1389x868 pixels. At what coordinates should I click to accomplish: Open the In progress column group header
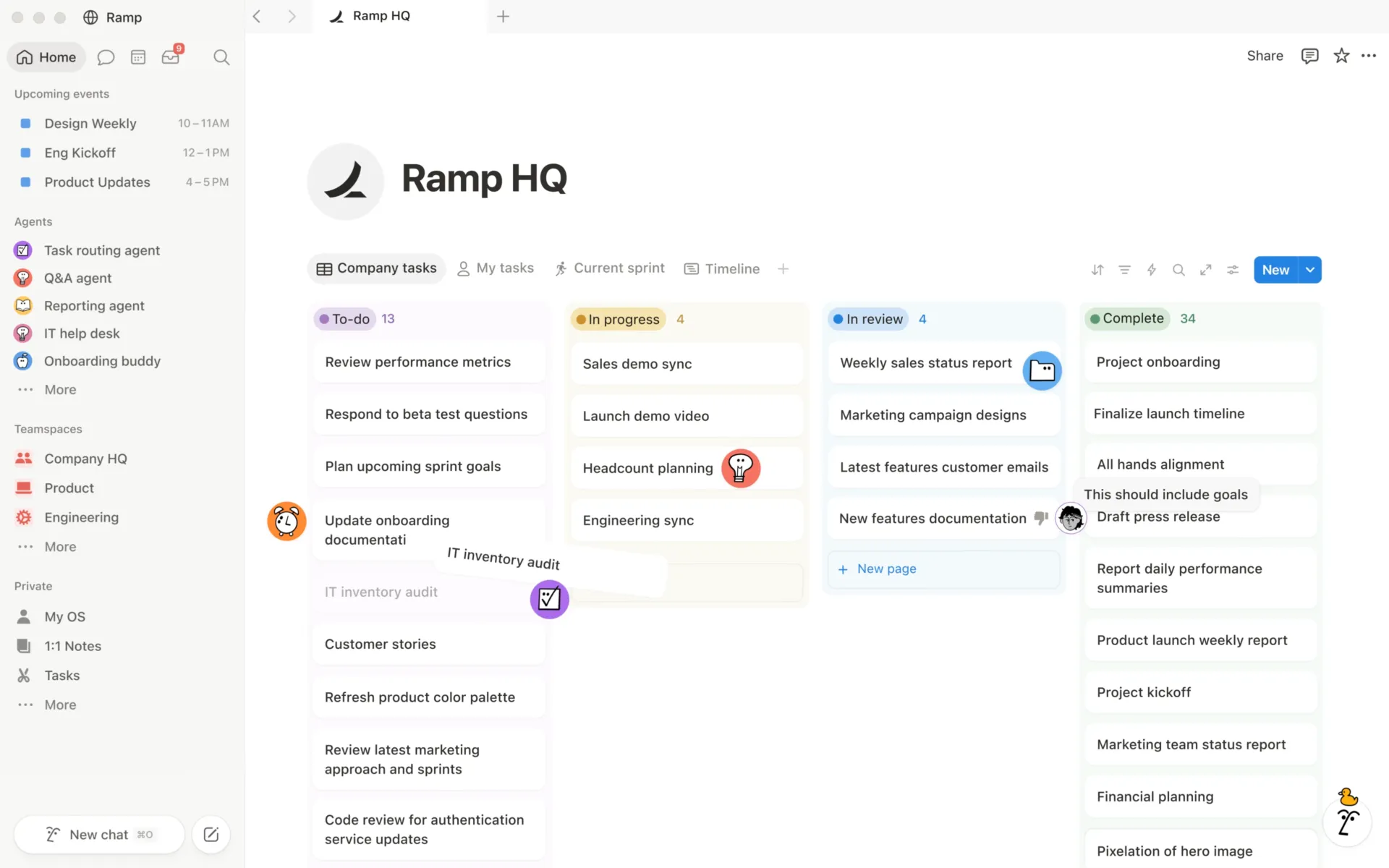[619, 319]
